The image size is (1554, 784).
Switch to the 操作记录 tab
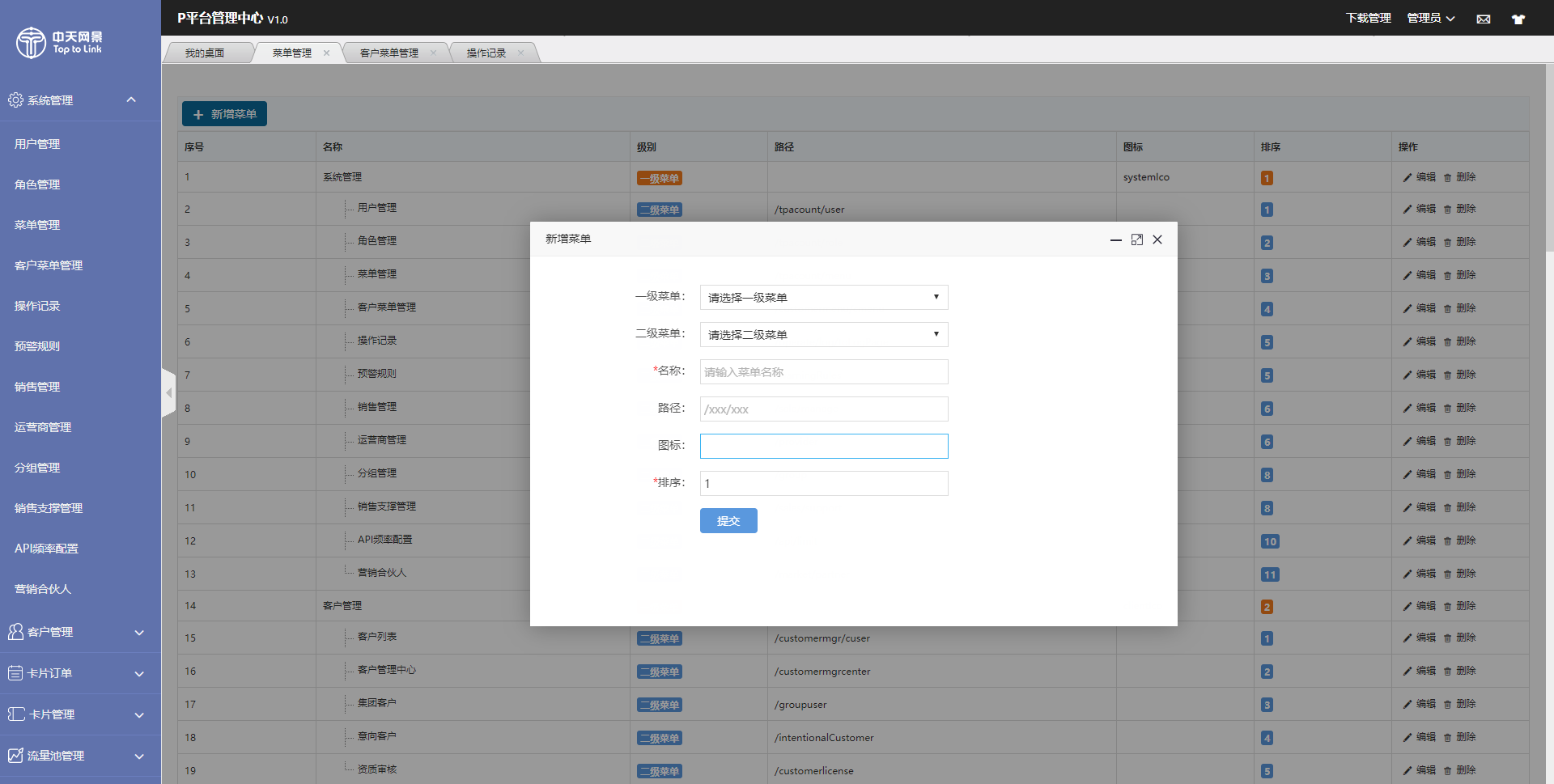[x=486, y=53]
